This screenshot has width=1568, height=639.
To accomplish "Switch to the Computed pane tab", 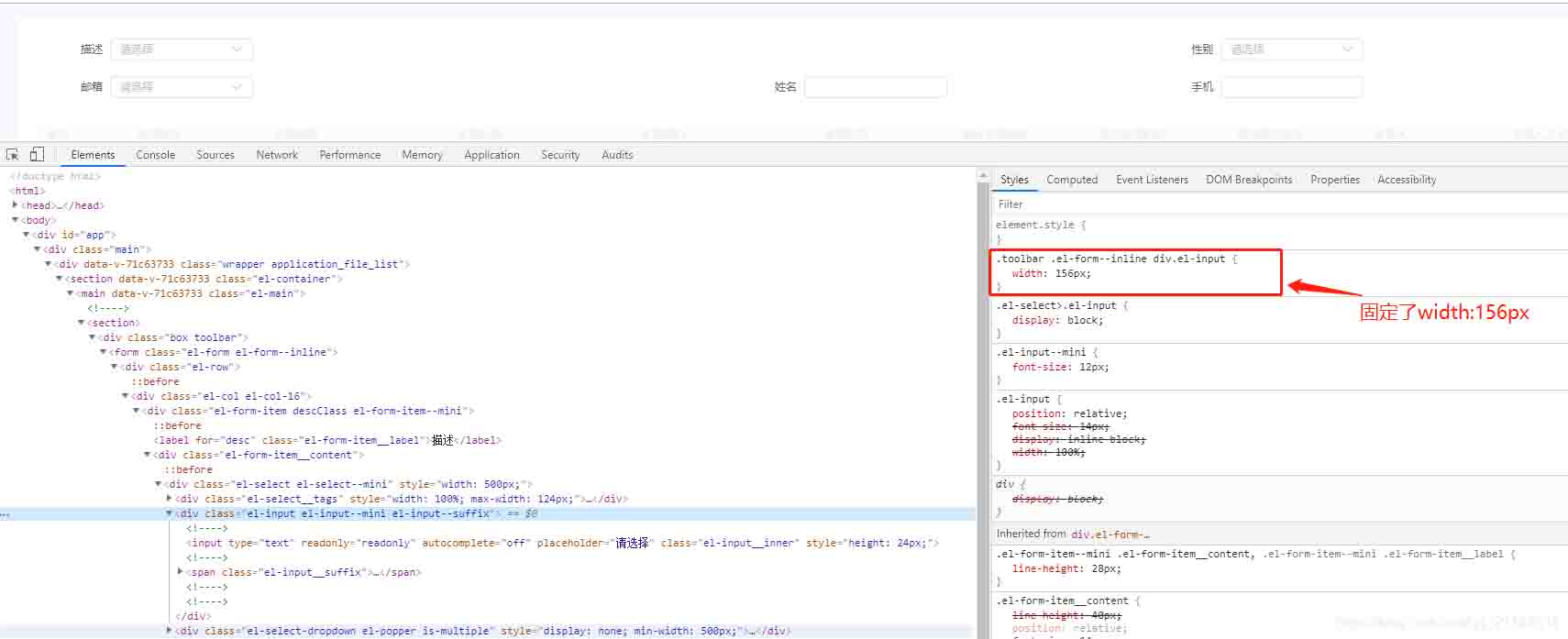I will coord(1072,180).
